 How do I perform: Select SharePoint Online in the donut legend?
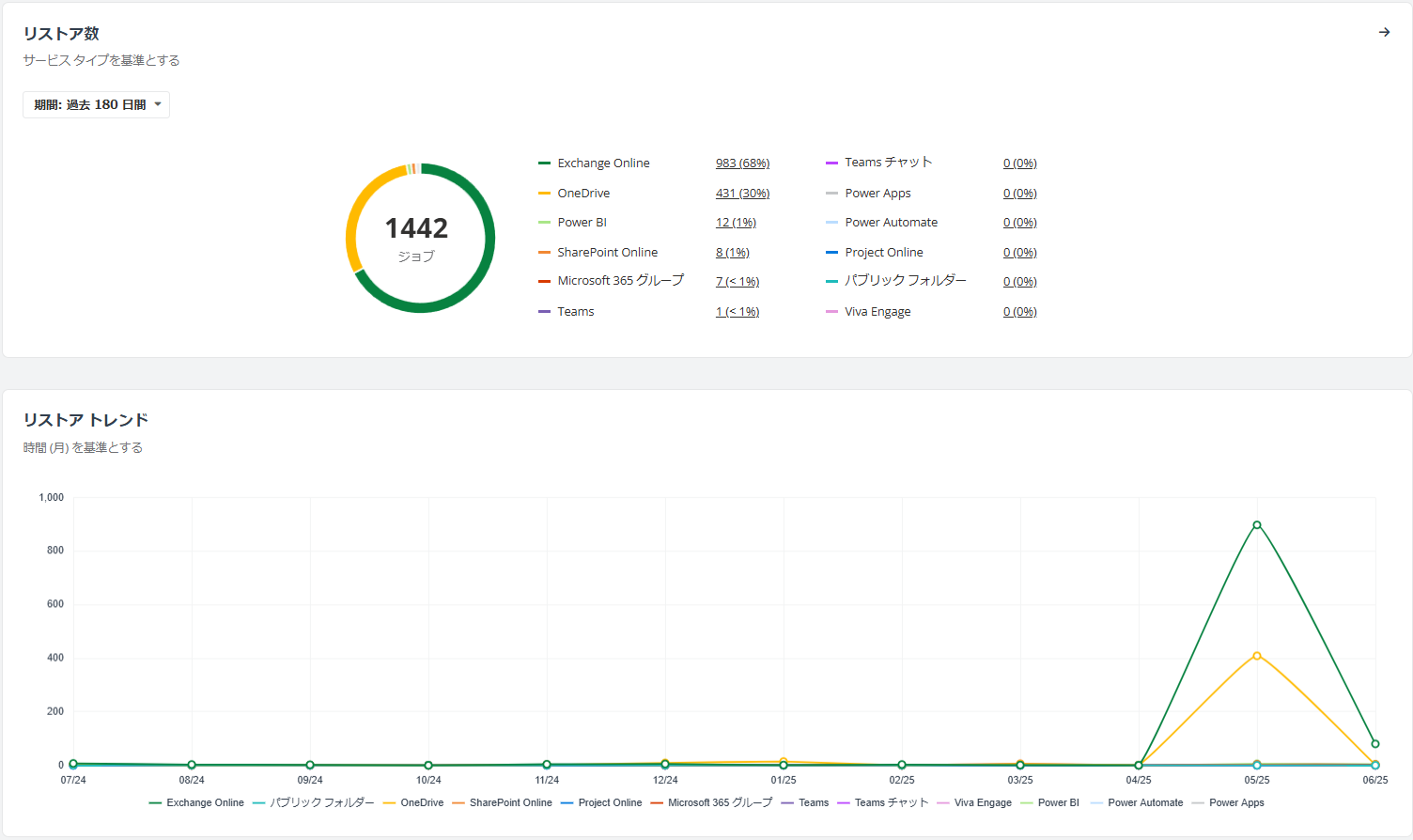pyautogui.click(x=598, y=252)
